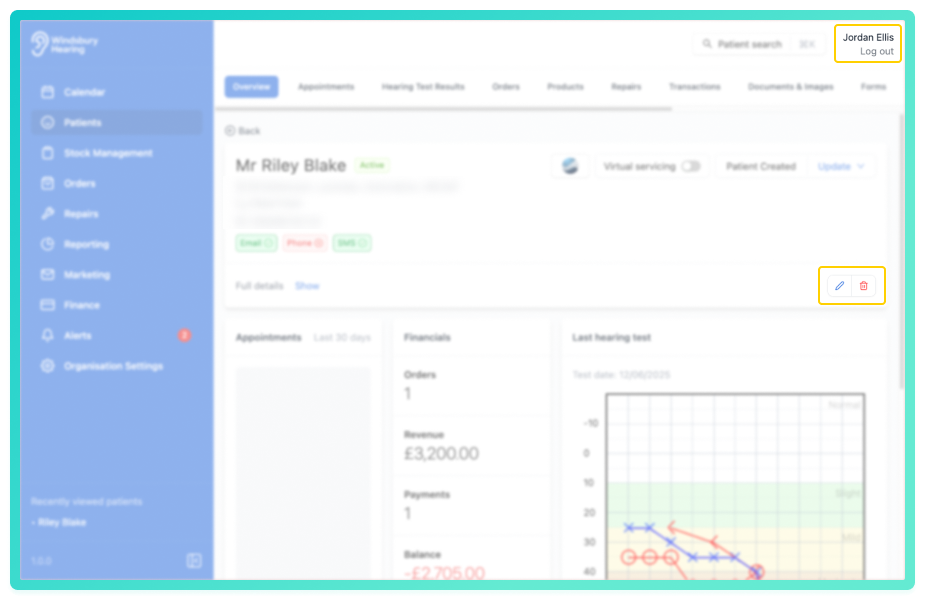Click the search magnifier icon
The height and width of the screenshot is (600, 925).
click(x=707, y=44)
